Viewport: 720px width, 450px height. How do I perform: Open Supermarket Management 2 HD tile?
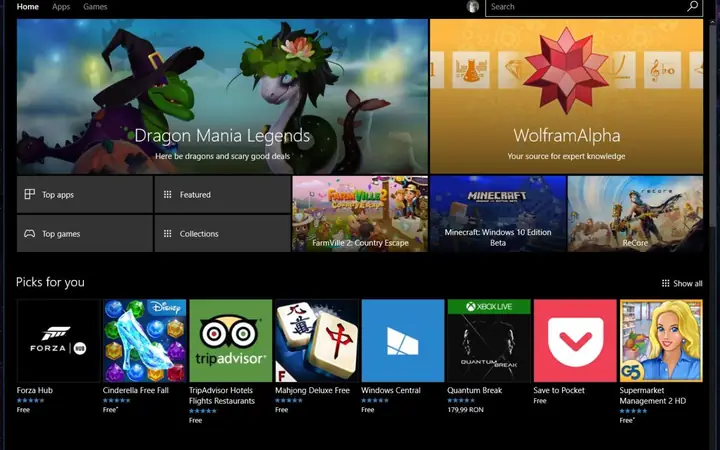661,340
